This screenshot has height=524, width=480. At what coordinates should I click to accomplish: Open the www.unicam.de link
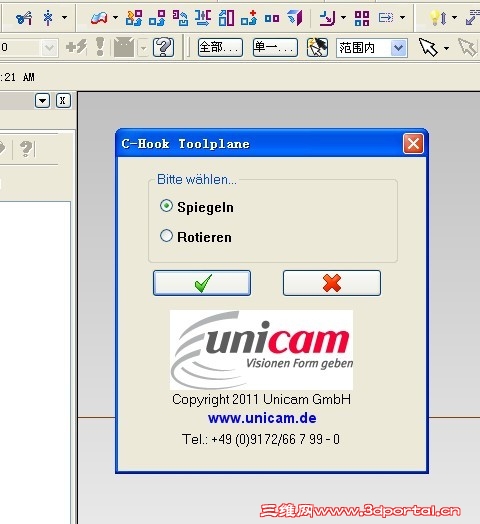click(262, 418)
